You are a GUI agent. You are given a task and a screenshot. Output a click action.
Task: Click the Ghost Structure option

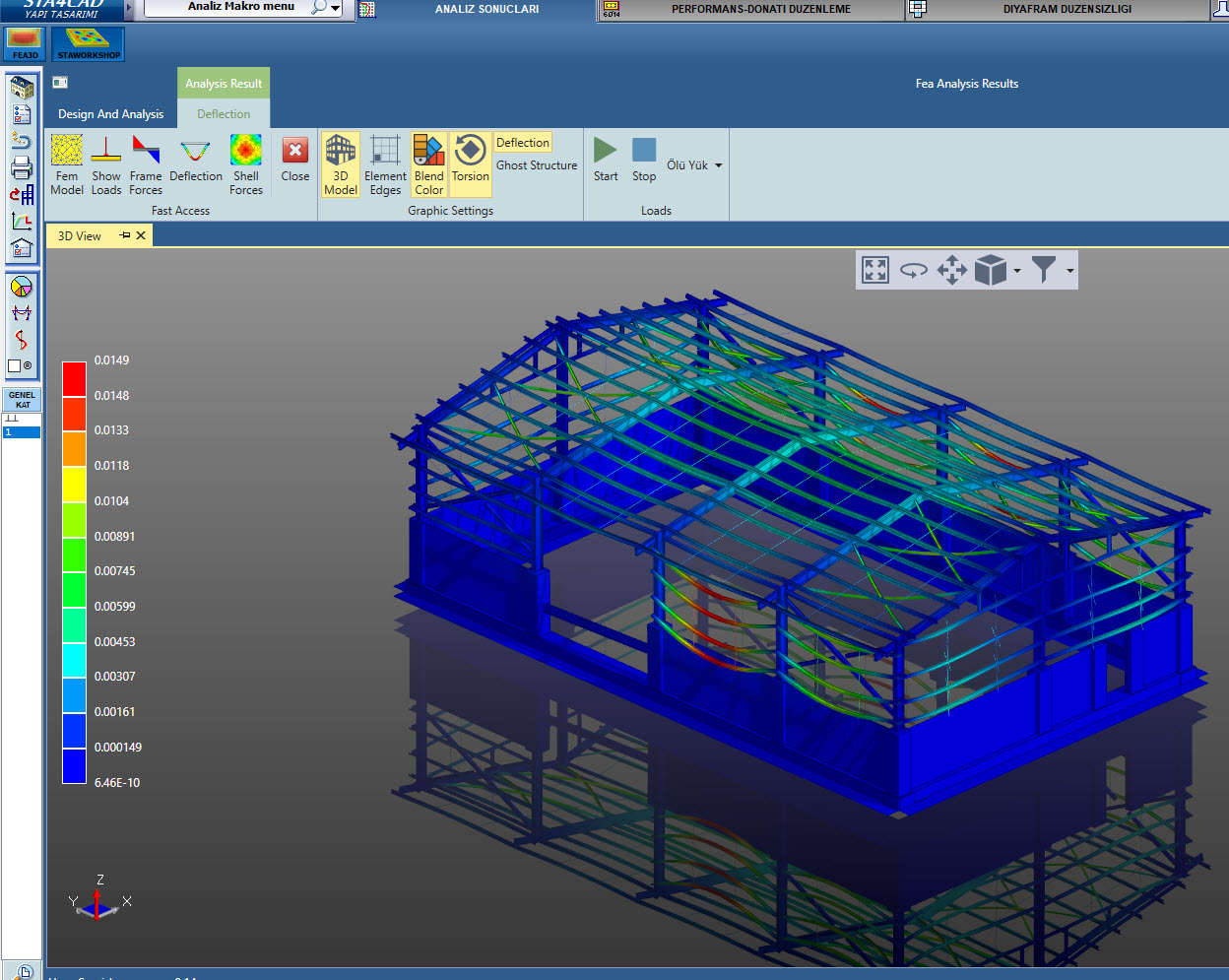tap(537, 165)
